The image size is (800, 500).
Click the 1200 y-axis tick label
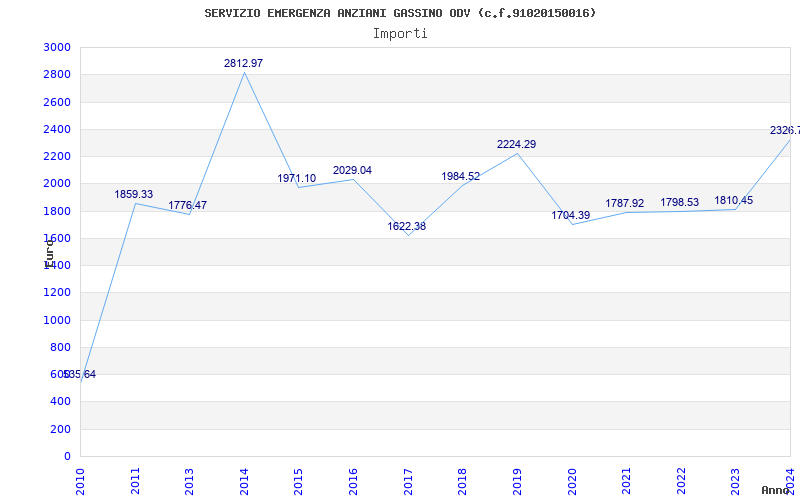coord(57,292)
